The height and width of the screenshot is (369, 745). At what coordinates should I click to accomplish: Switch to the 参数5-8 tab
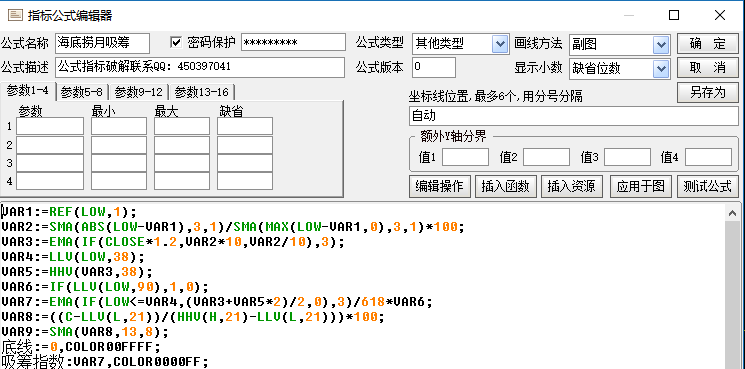click(82, 92)
